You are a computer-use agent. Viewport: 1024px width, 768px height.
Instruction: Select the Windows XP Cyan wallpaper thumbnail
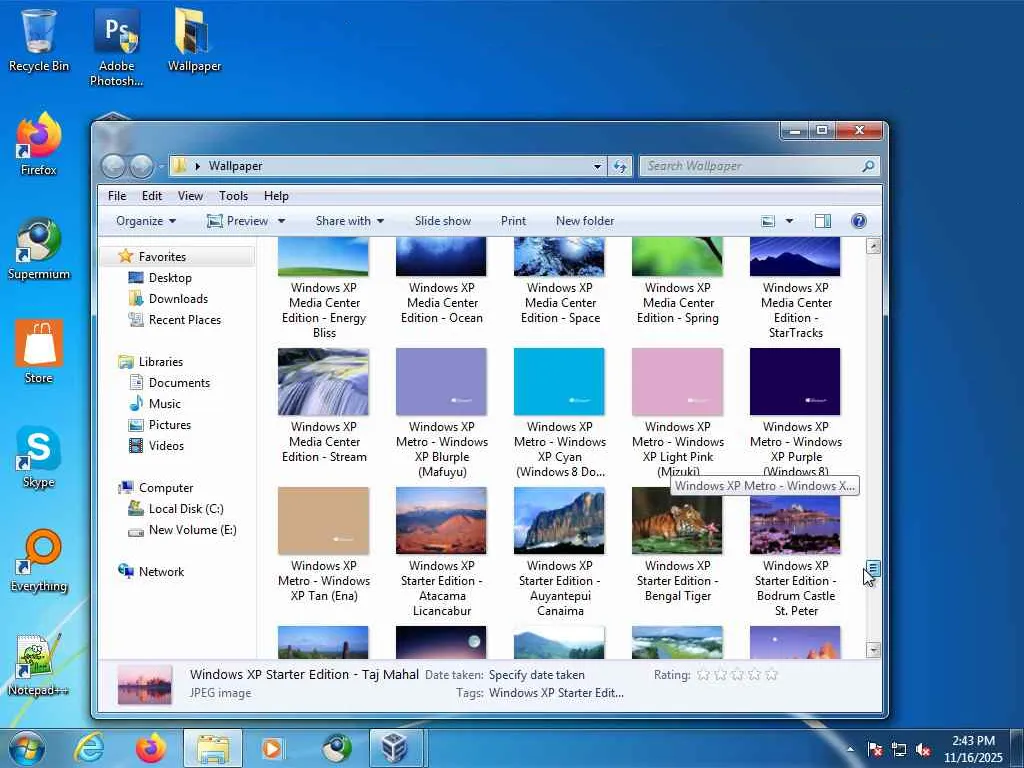(559, 382)
